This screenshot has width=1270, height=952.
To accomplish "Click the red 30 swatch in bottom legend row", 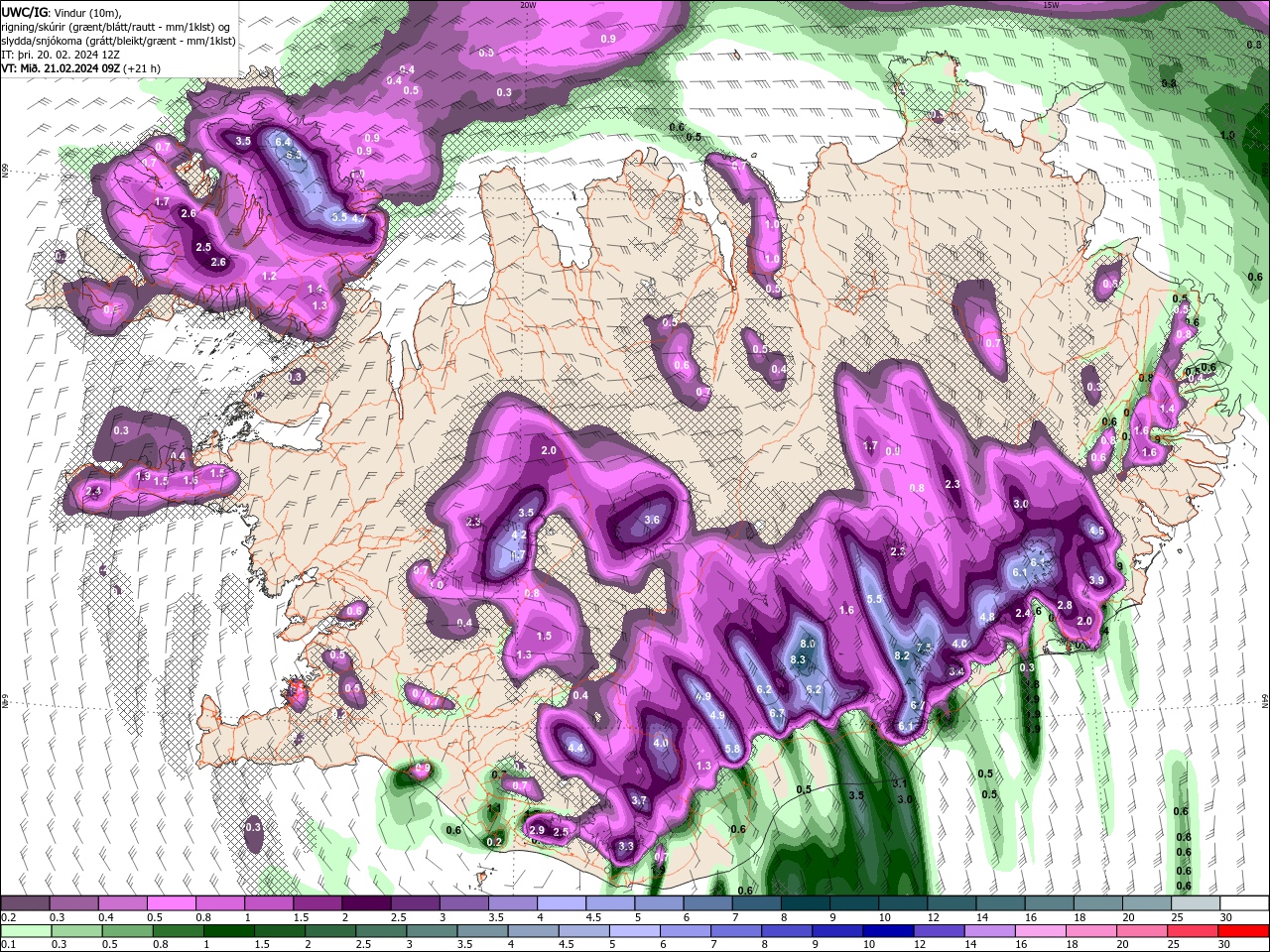I will point(1244,931).
